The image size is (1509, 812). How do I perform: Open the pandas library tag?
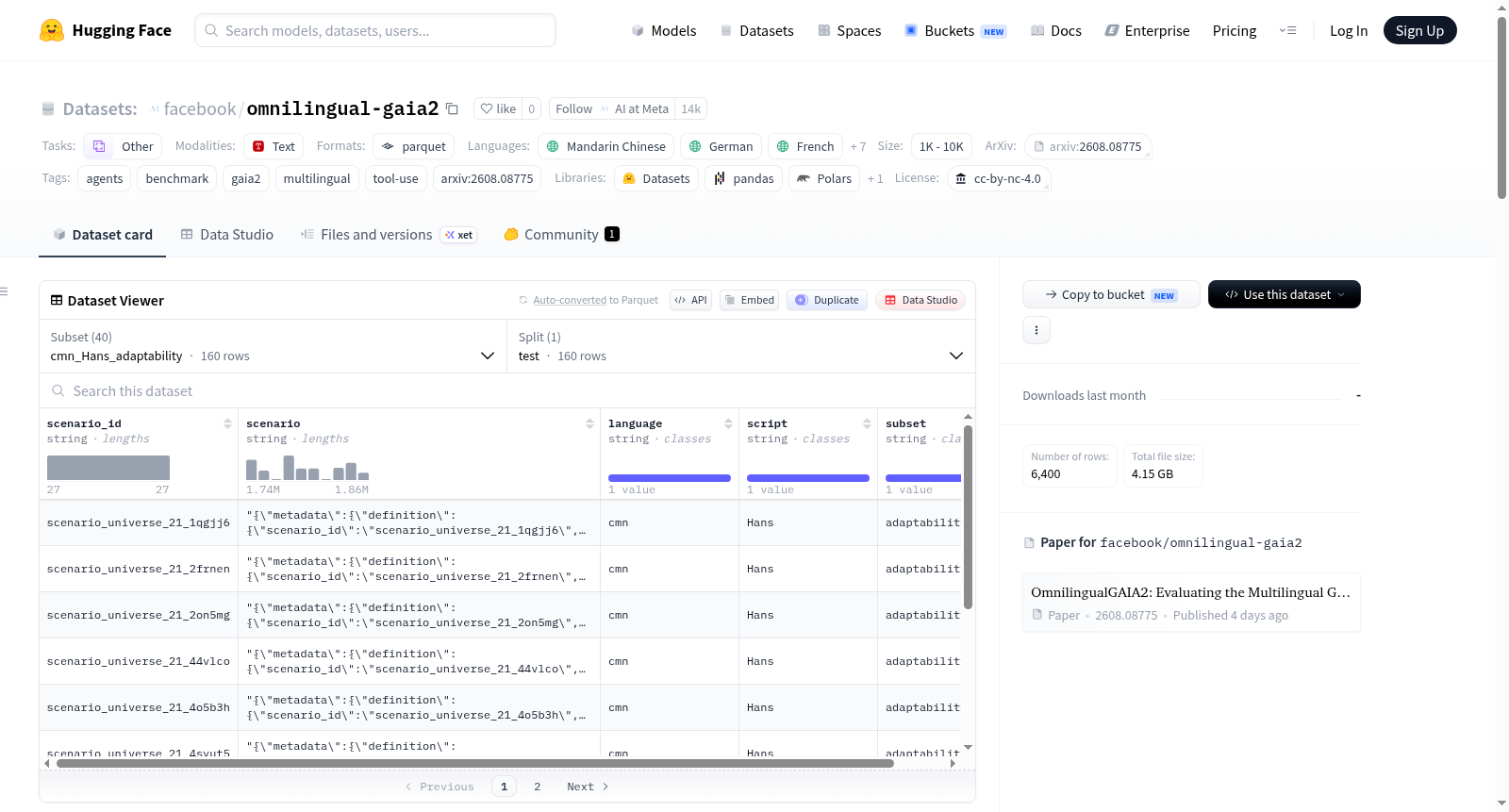tap(743, 178)
